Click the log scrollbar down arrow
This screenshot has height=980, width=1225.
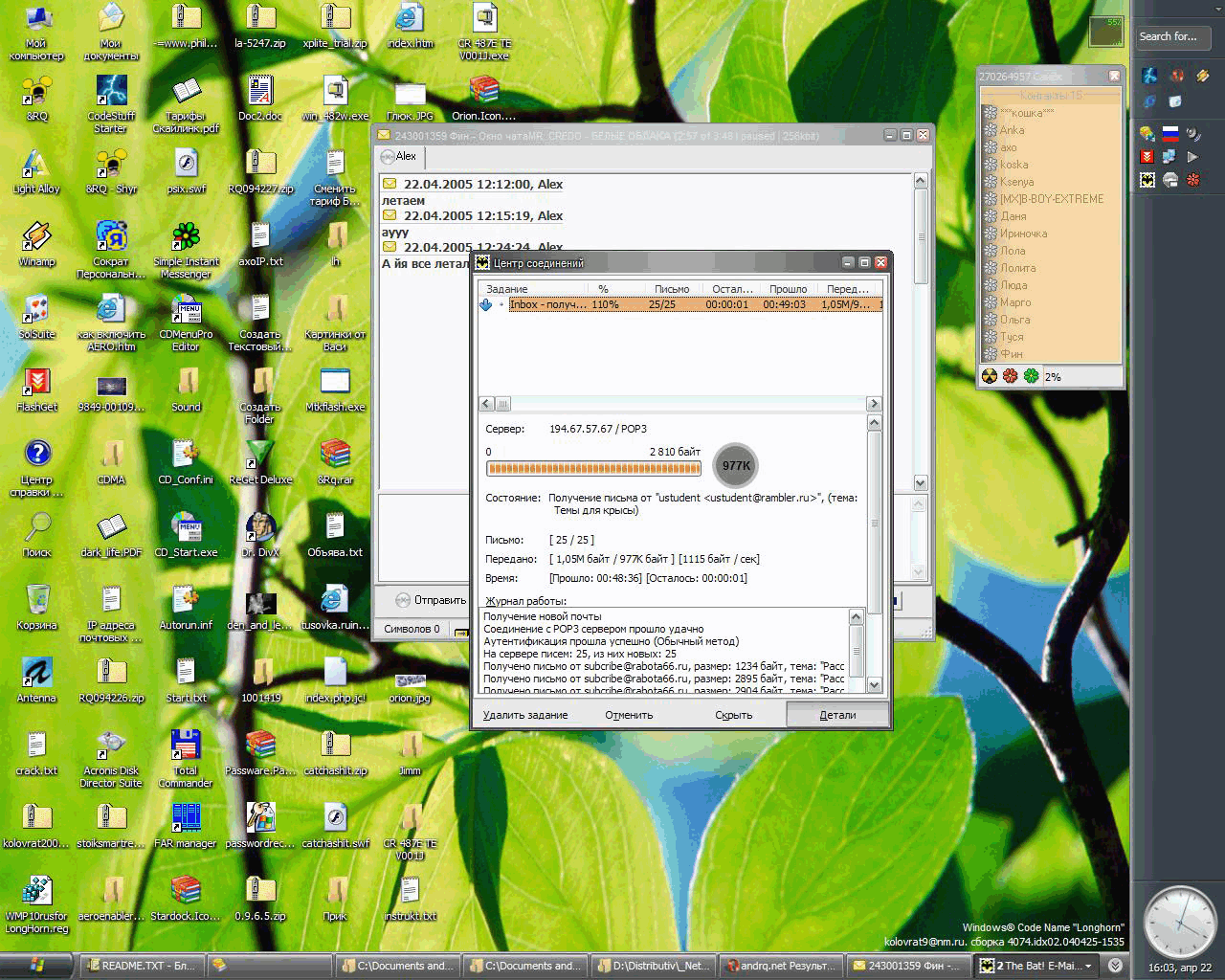point(857,685)
